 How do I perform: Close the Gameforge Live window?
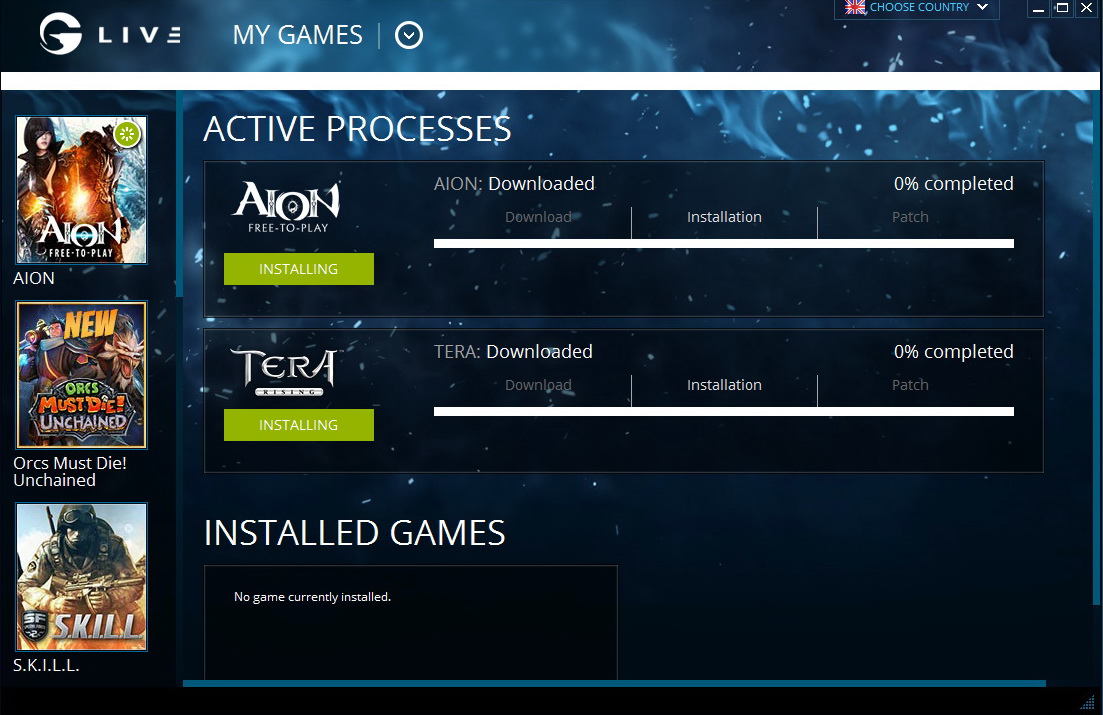pos(1087,8)
